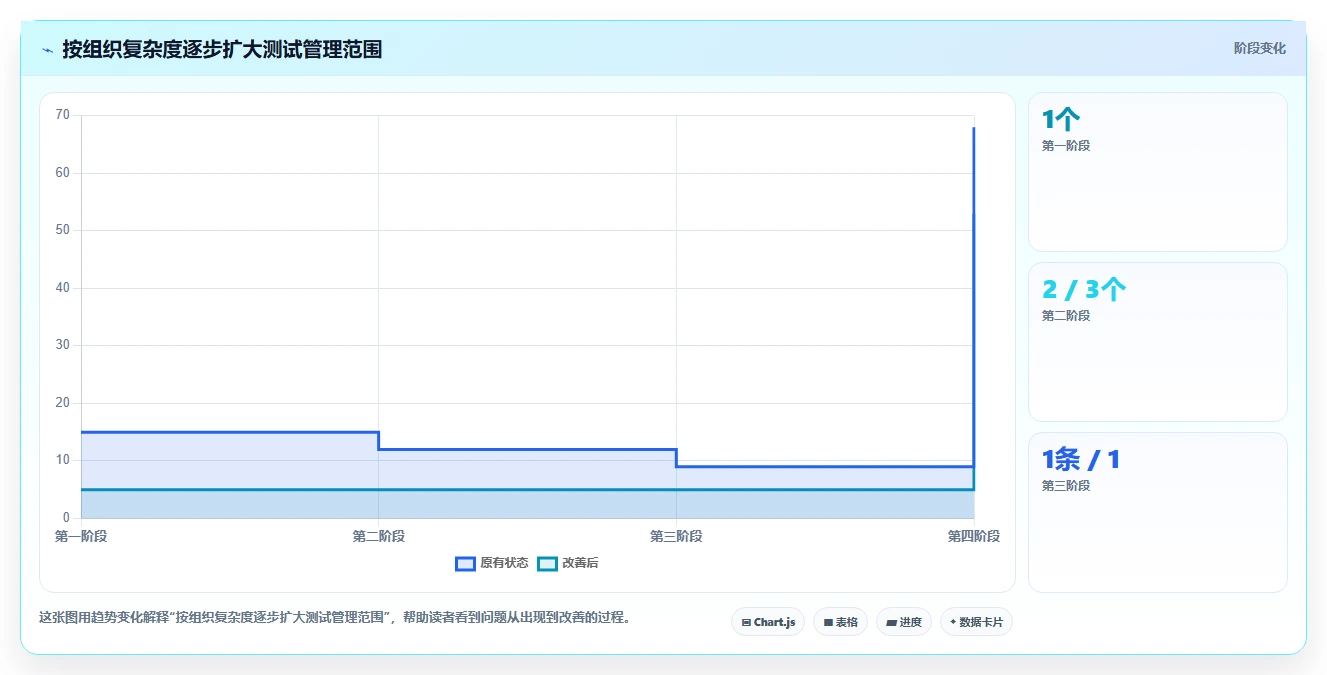This screenshot has height=675, width=1327.
Task: Click the 改善后 legend label
Action: point(580,564)
